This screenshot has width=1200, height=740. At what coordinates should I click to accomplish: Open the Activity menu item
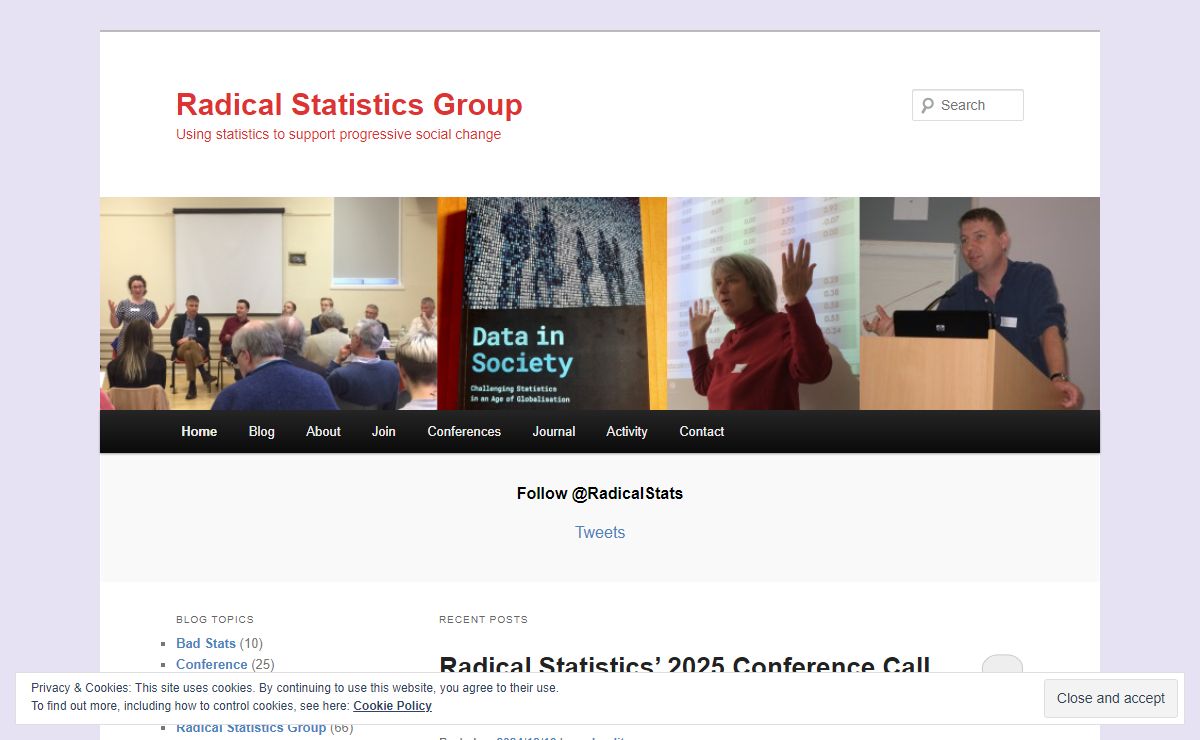(627, 432)
